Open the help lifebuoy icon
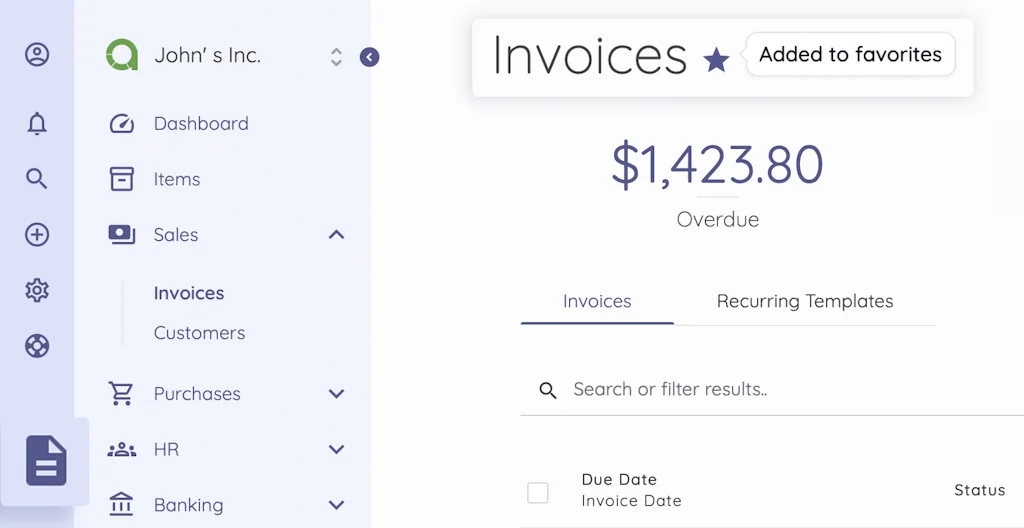The width and height of the screenshot is (1024, 528). pos(37,346)
